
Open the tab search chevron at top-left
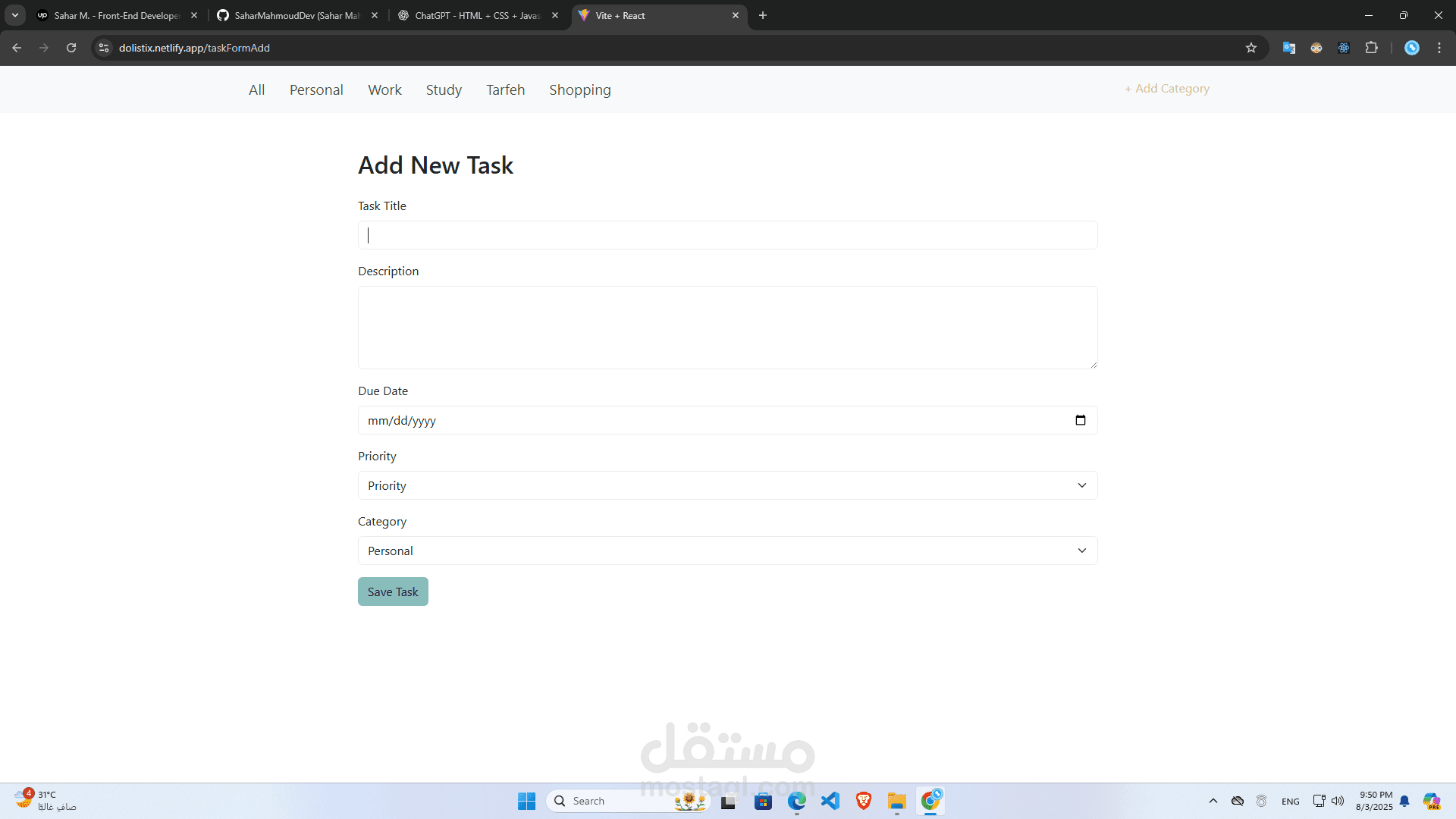coord(15,15)
